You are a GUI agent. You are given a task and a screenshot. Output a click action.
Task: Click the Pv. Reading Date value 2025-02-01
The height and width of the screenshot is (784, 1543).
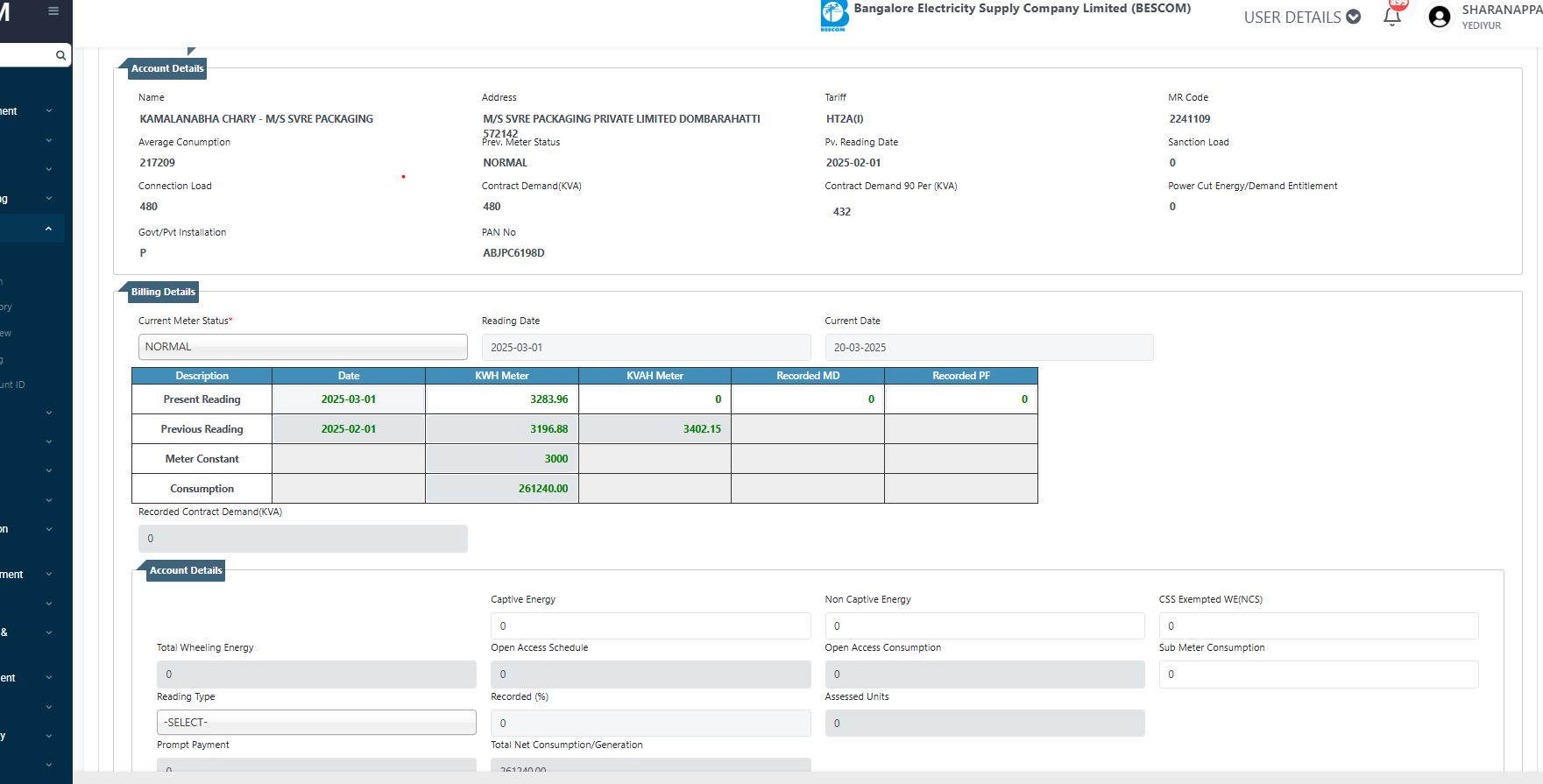(x=853, y=163)
